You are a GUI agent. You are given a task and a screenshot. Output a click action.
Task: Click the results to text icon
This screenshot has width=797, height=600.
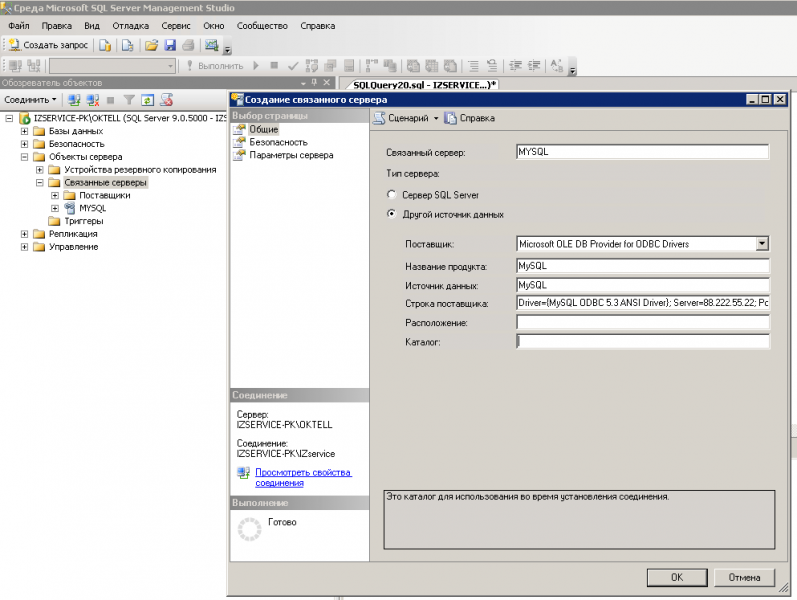tap(413, 66)
